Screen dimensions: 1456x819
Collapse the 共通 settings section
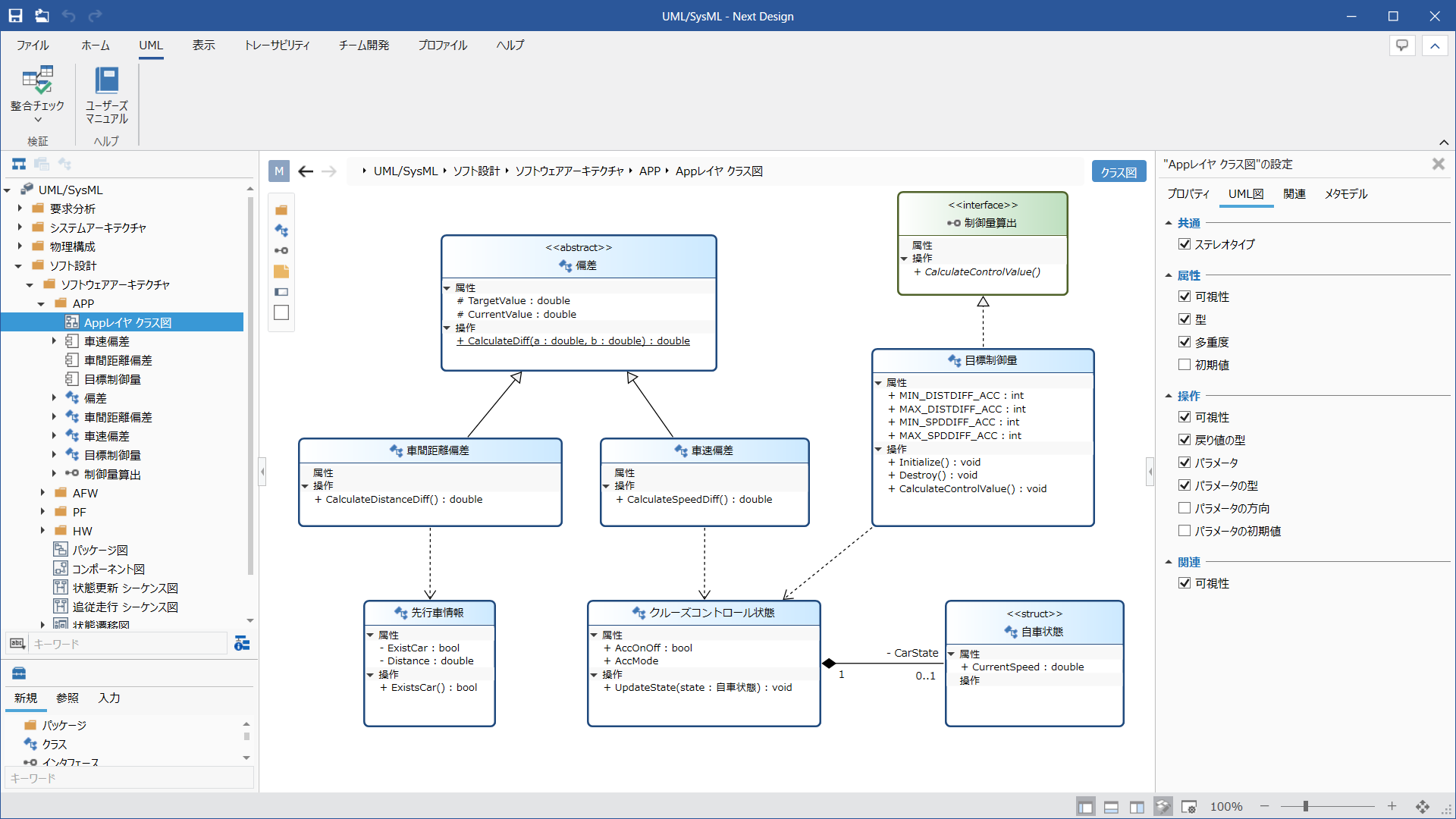[1169, 223]
